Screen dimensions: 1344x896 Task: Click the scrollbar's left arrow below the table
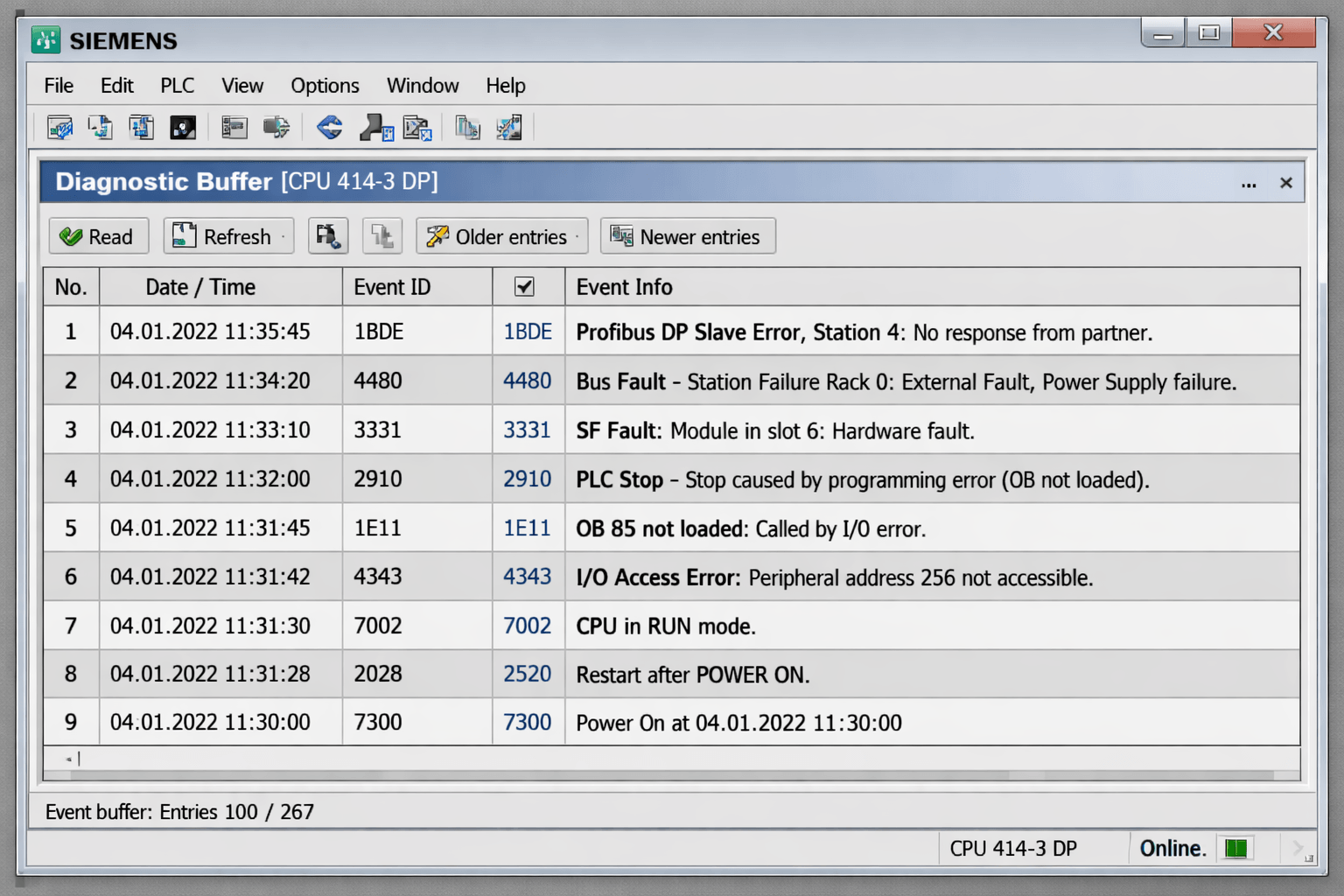pos(68,759)
